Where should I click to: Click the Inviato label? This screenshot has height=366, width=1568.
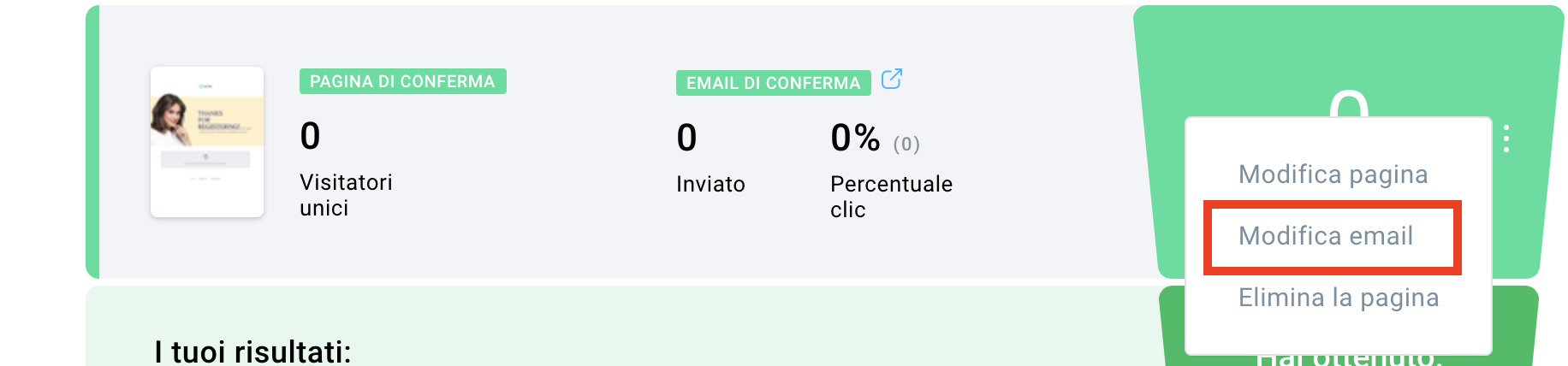click(x=710, y=184)
